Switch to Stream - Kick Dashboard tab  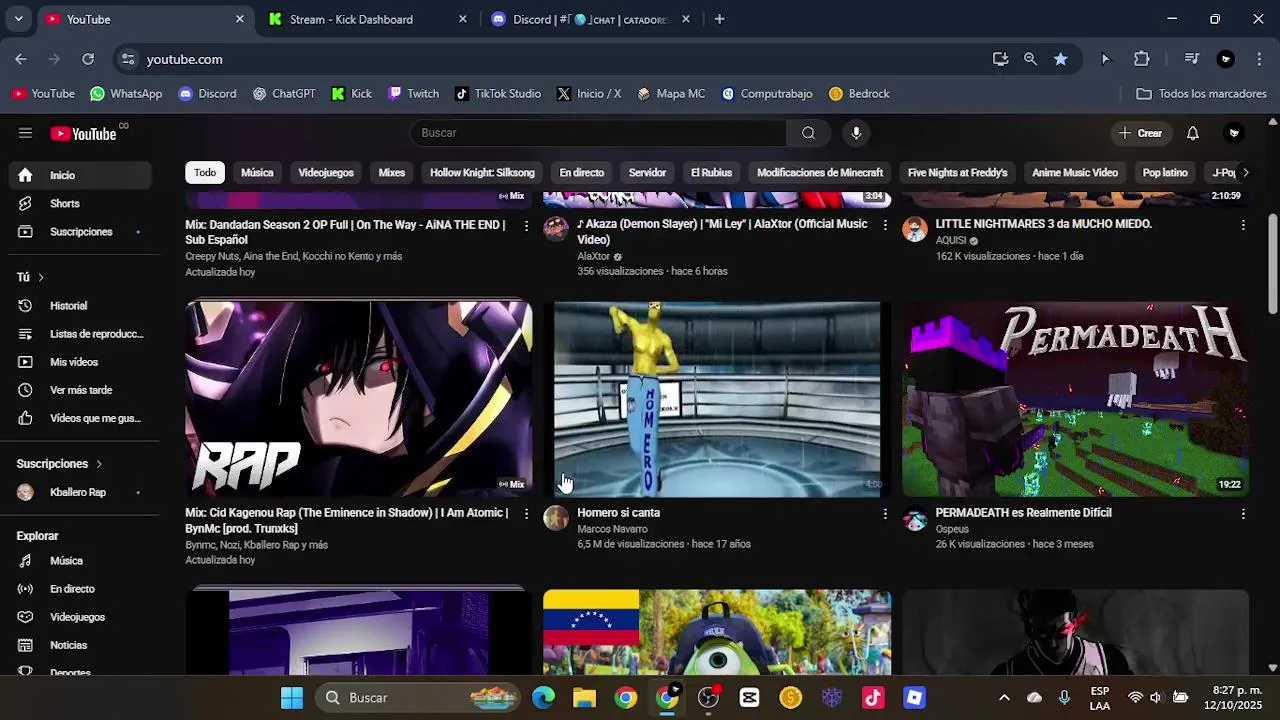point(367,19)
